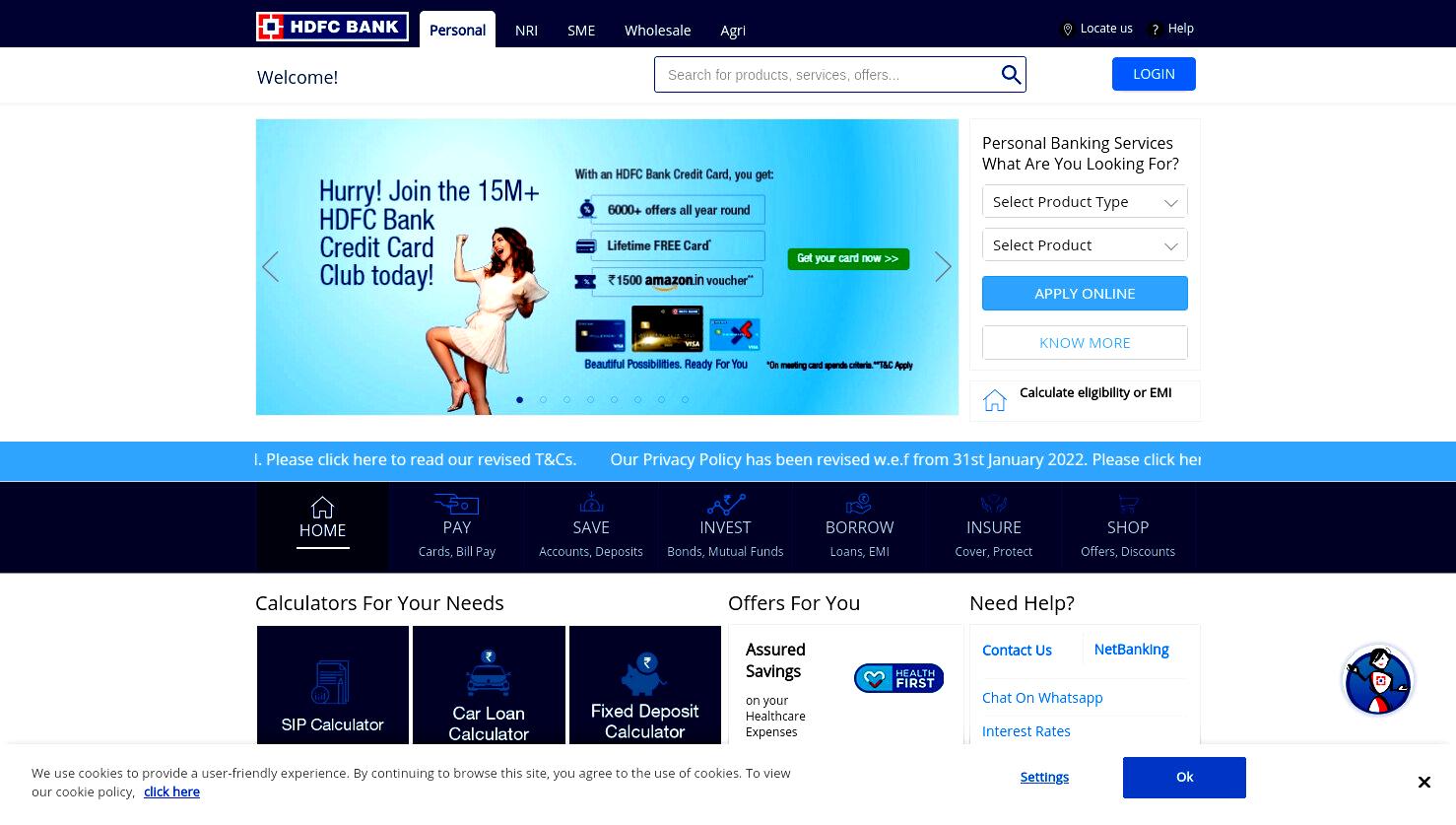The height and width of the screenshot is (825, 1456).
Task: Select the first carousel dot
Action: point(519,399)
